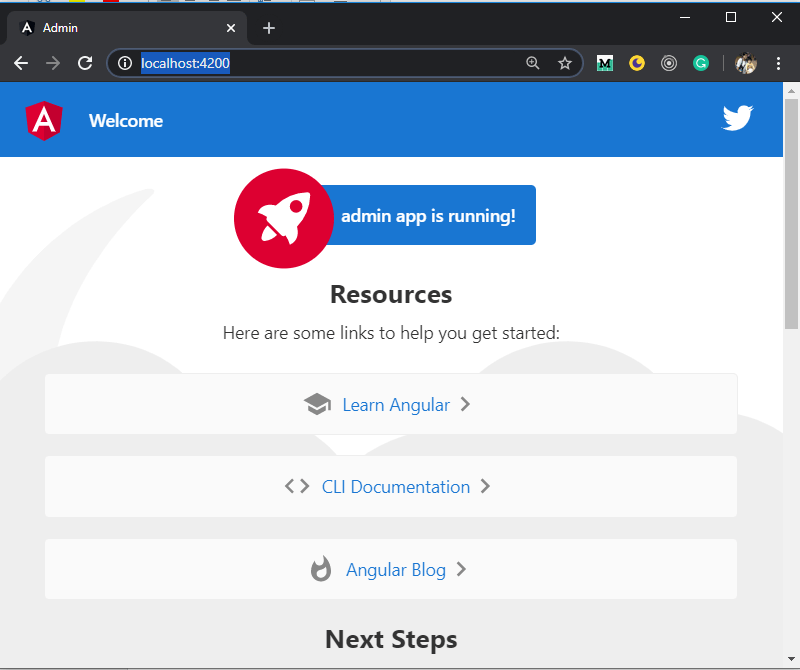Image resolution: width=800 pixels, height=670 pixels.
Task: Open the Twitter bird icon link
Action: coord(737,119)
